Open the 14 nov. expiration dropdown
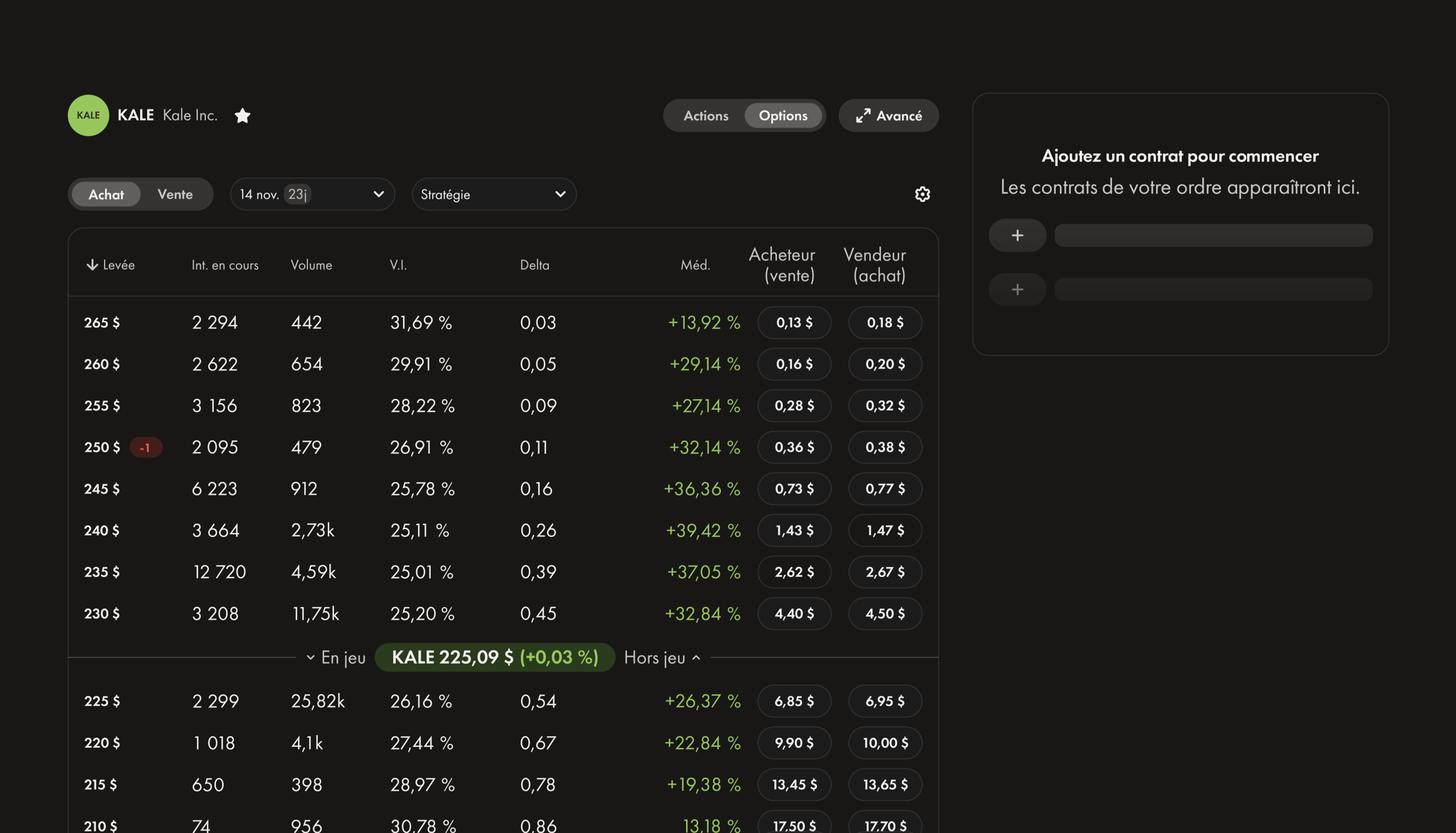The image size is (1456, 833). click(x=311, y=194)
